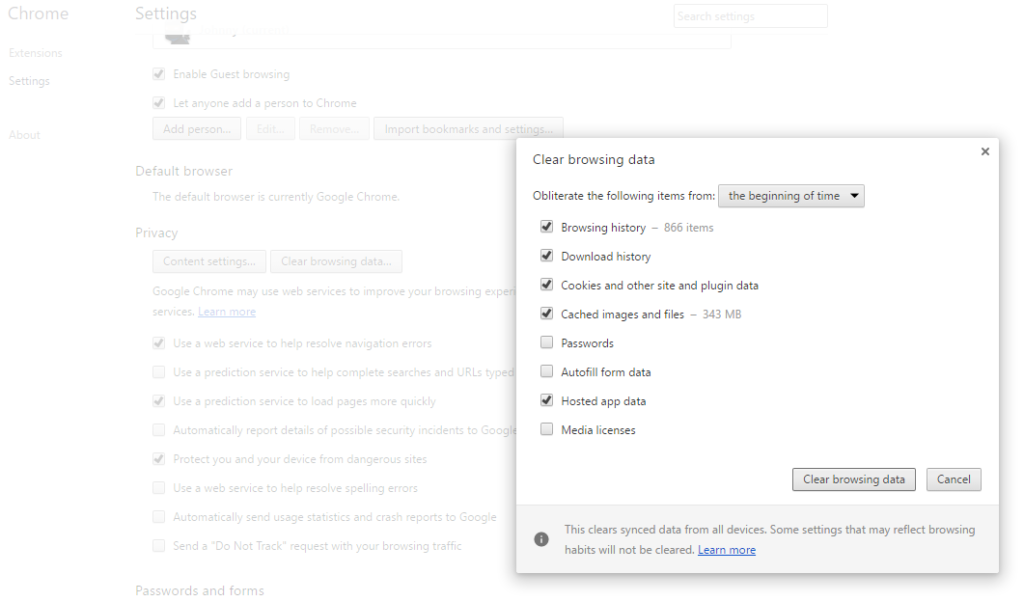Screen dimensions: 1024x602
Task: Toggle the Download history checkbox
Action: coord(546,256)
